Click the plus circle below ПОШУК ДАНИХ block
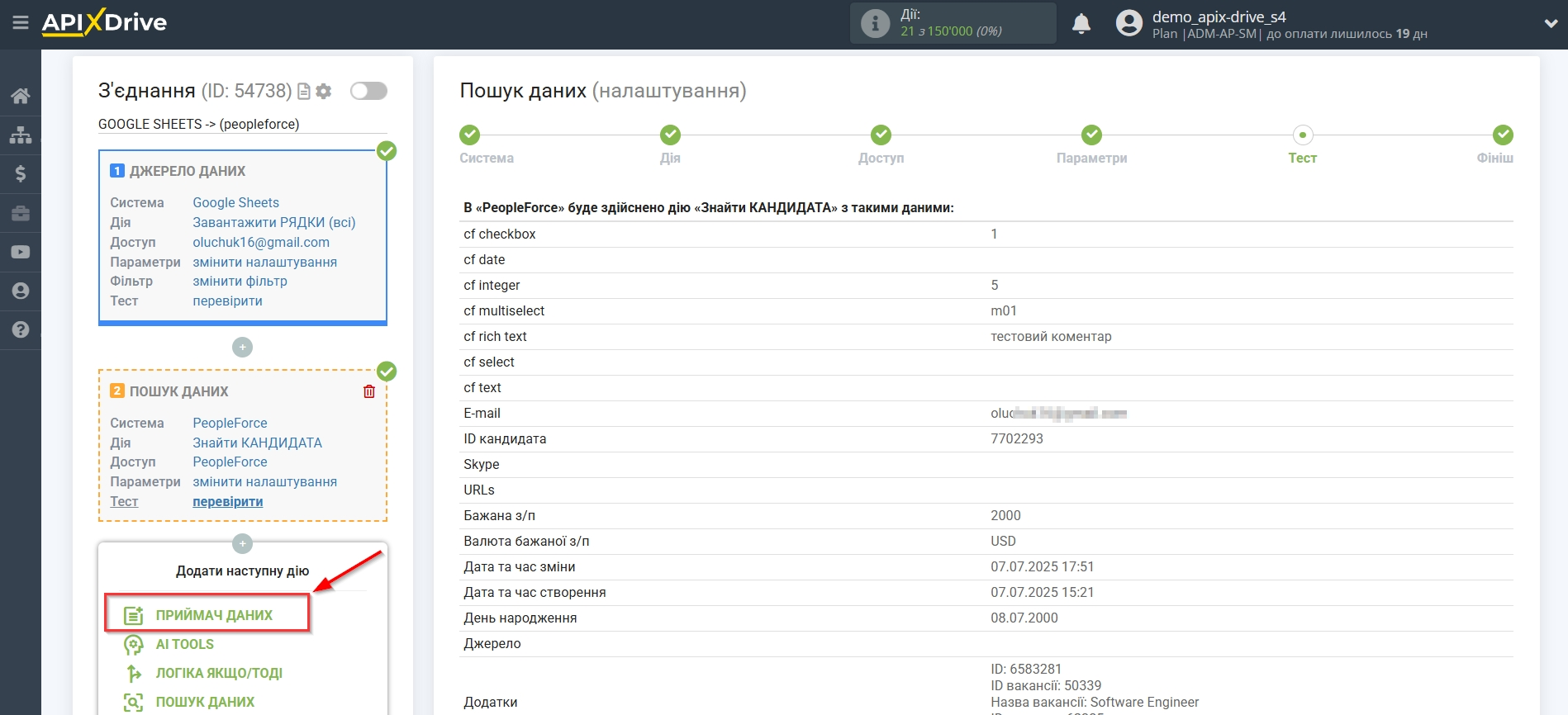 point(242,543)
